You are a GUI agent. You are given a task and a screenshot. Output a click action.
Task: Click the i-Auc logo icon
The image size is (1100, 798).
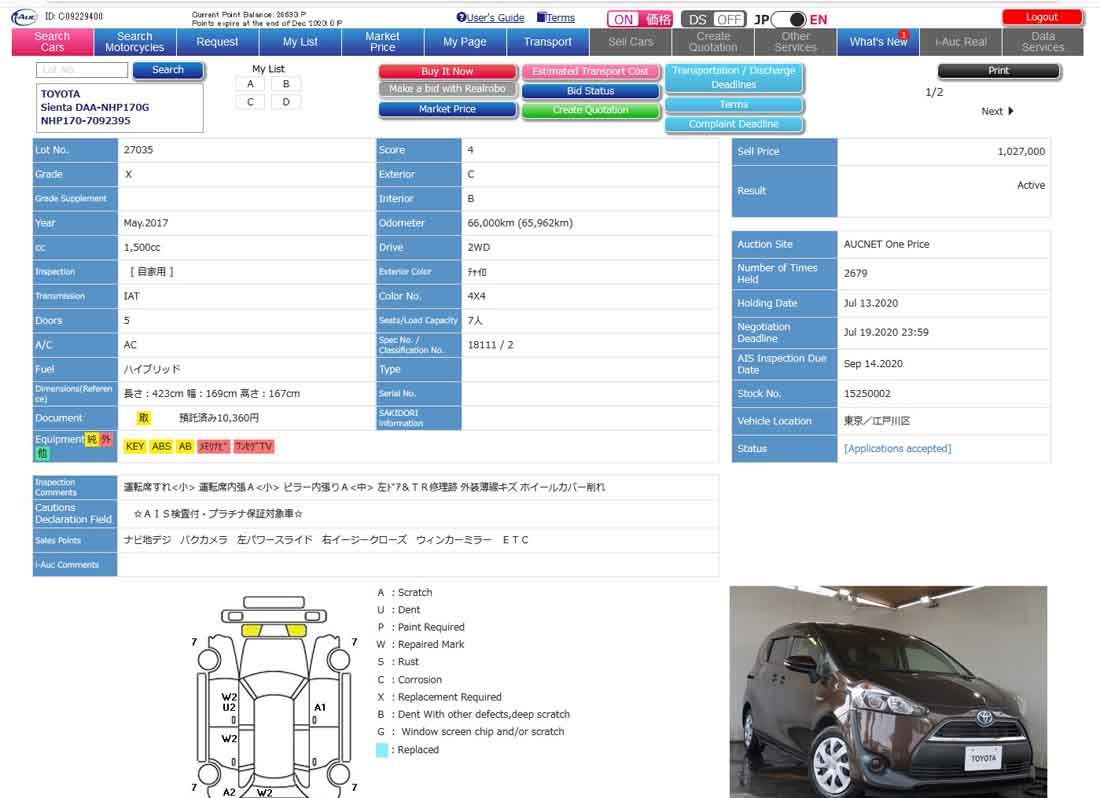(x=25, y=17)
